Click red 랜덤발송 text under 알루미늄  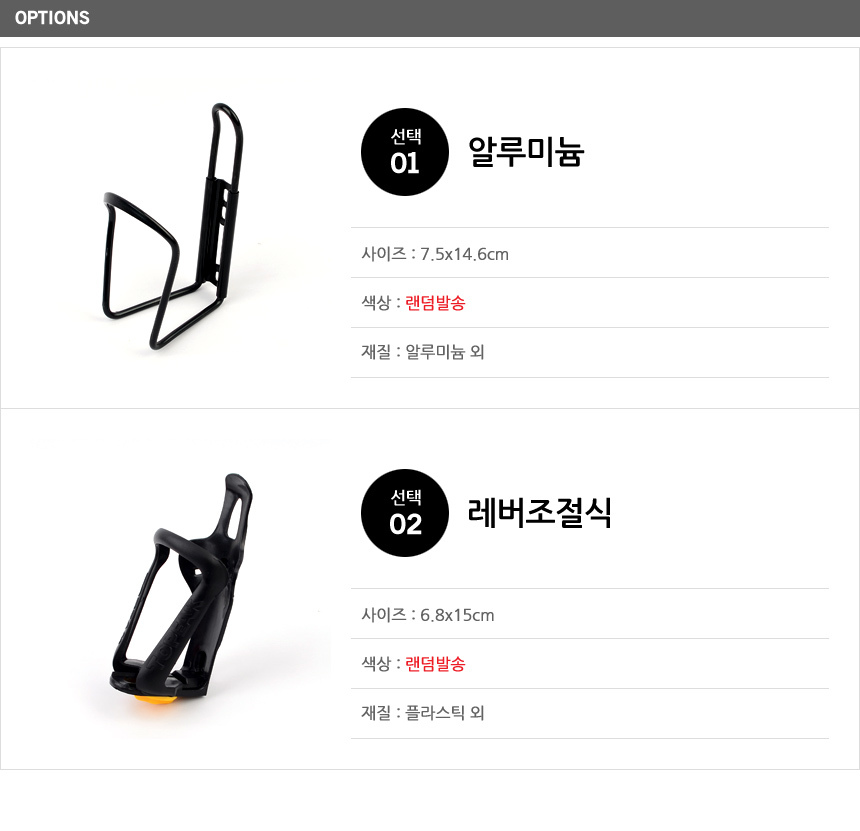[435, 303]
